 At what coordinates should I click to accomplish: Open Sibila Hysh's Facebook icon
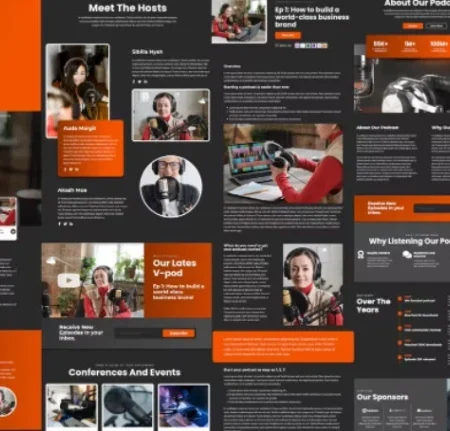pyautogui.click(x=134, y=81)
